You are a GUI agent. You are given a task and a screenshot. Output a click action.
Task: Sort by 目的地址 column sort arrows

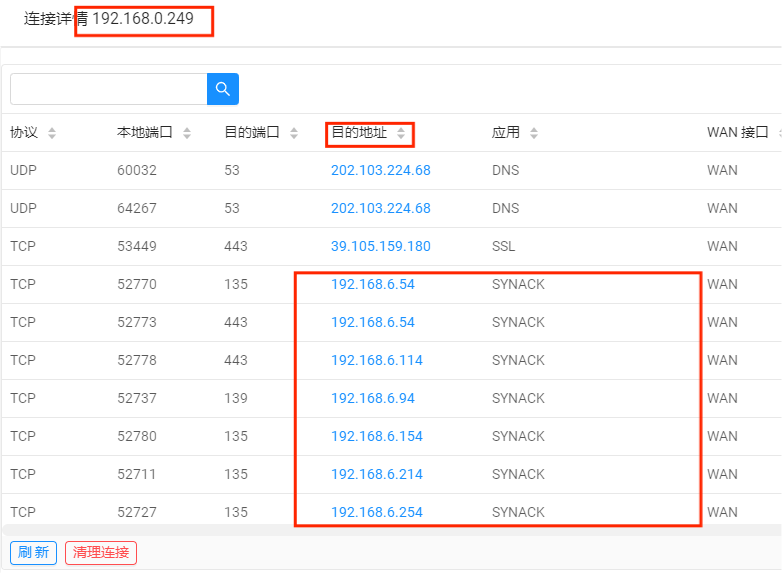(401, 133)
